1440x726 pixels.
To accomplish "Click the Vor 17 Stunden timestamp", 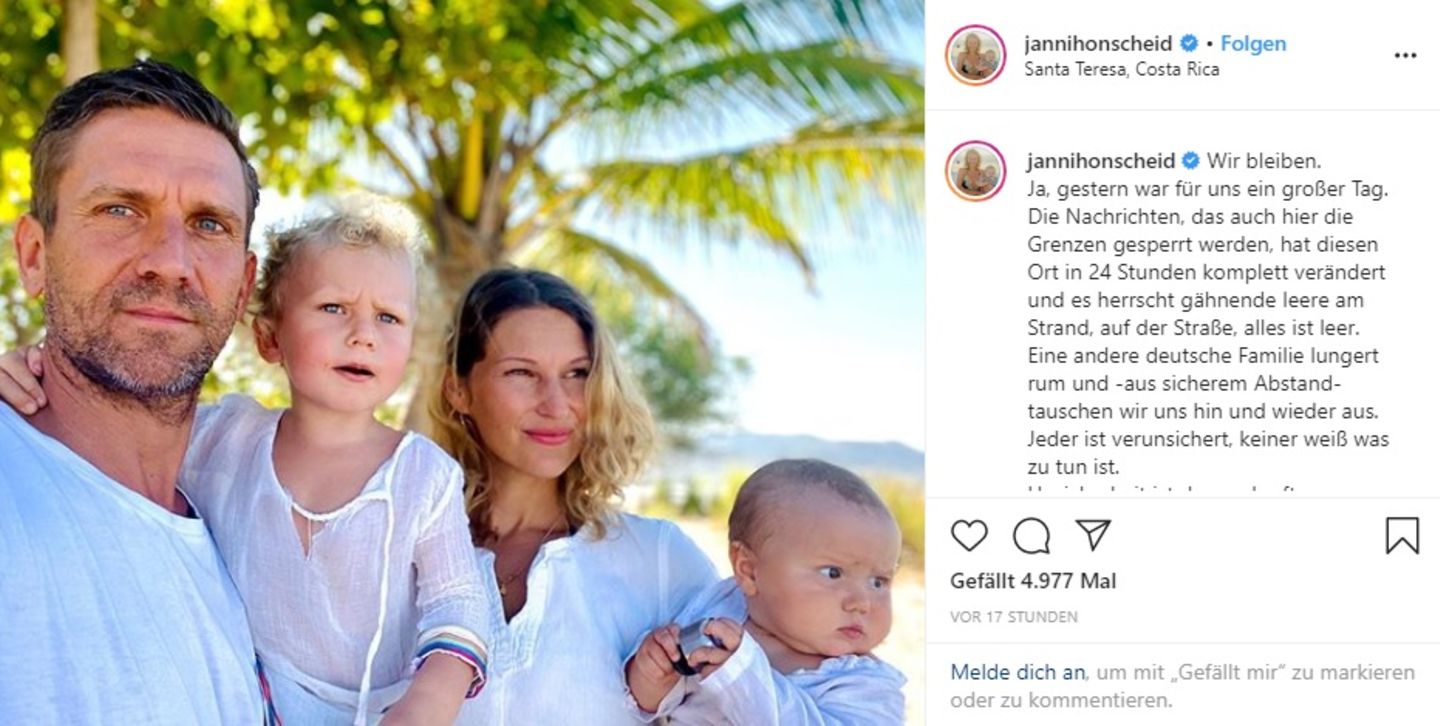I will 1014,617.
